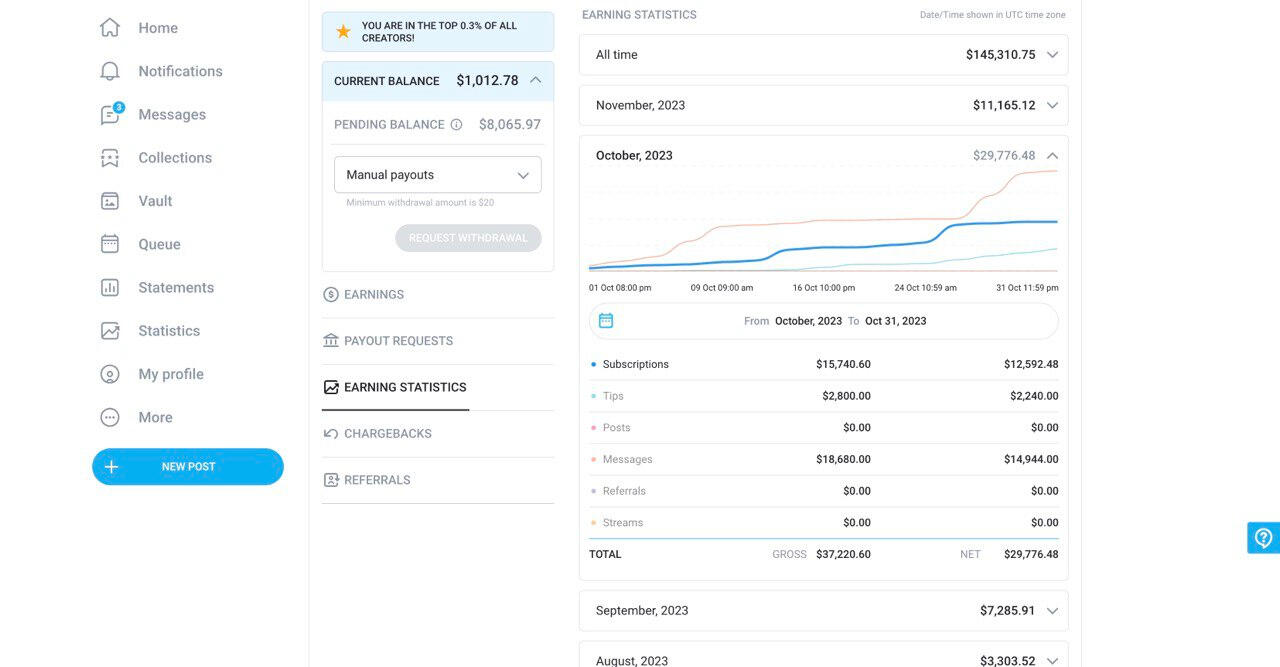The image size is (1280, 667).
Task: Collapse the October, 2023 earnings section
Action: tap(1052, 156)
